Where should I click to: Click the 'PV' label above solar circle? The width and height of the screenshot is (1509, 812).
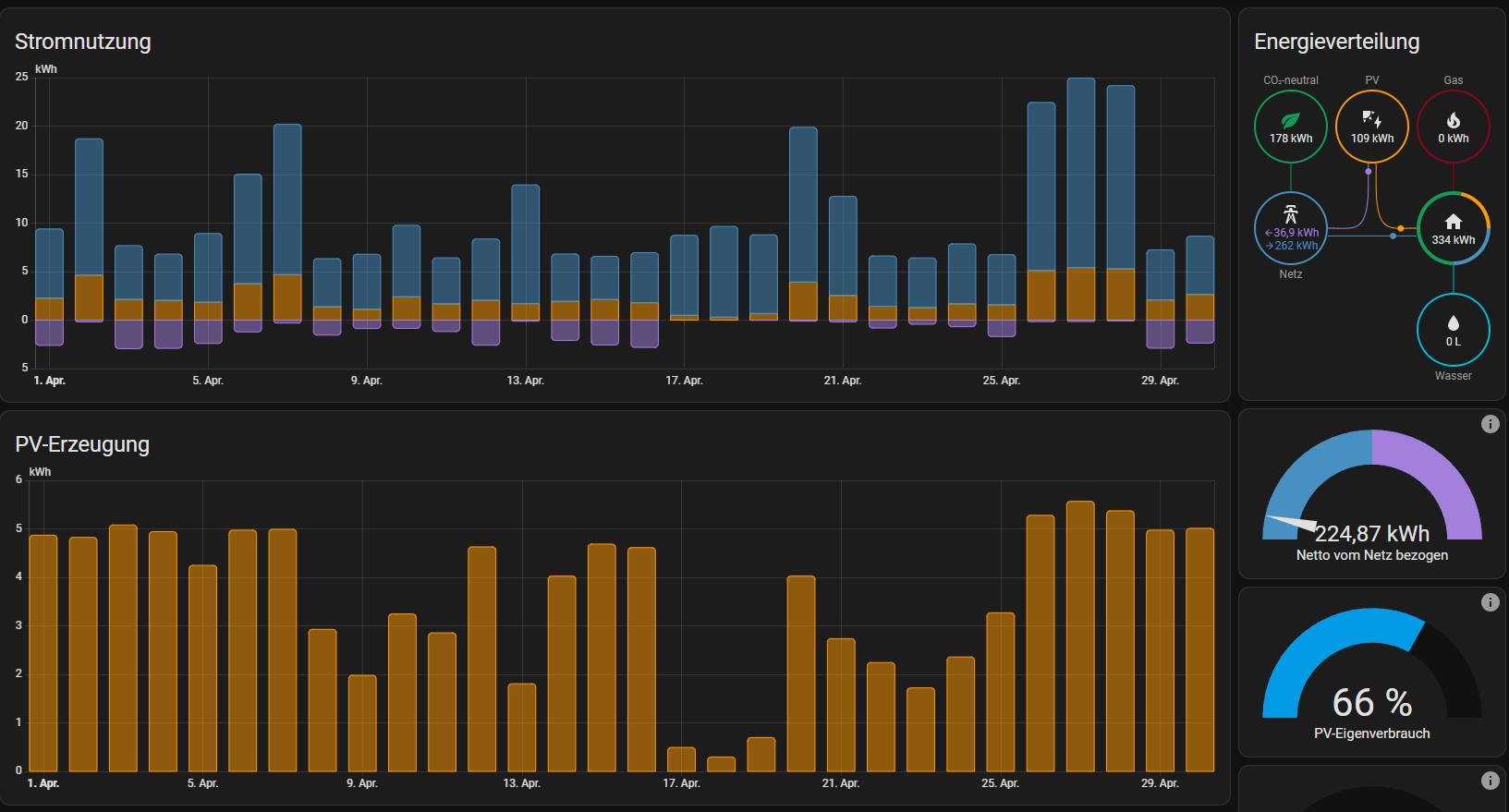[1372, 80]
